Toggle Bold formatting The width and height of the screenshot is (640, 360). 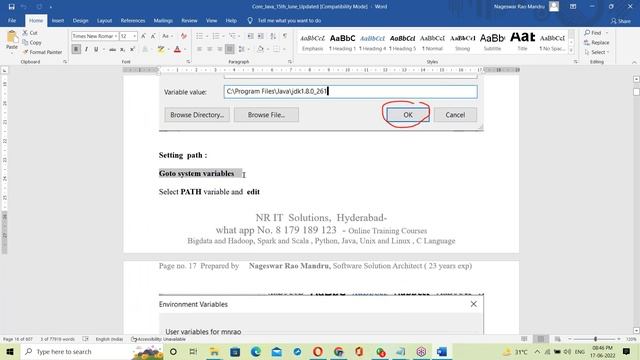[76, 49]
